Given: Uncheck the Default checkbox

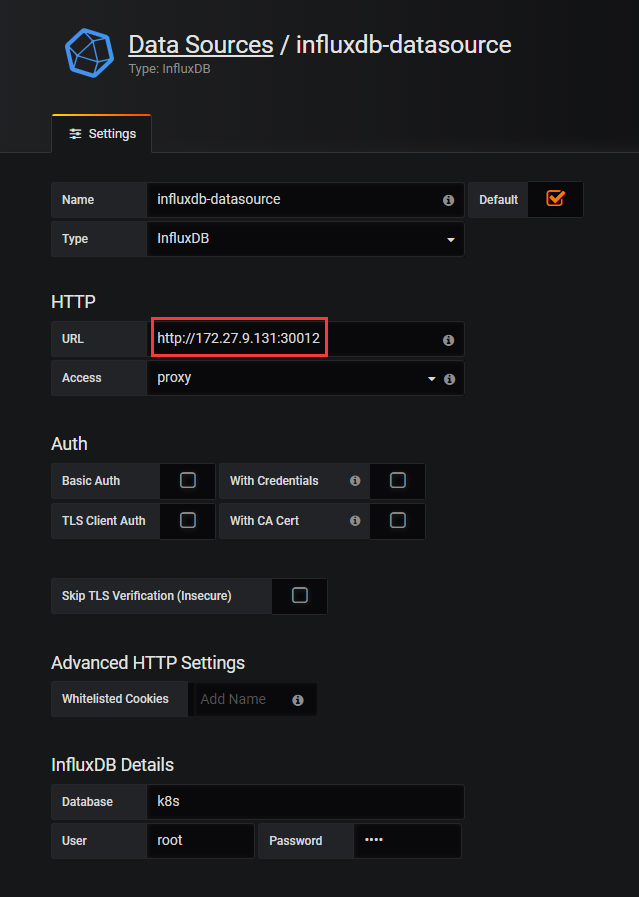Looking at the screenshot, I should click(x=555, y=199).
